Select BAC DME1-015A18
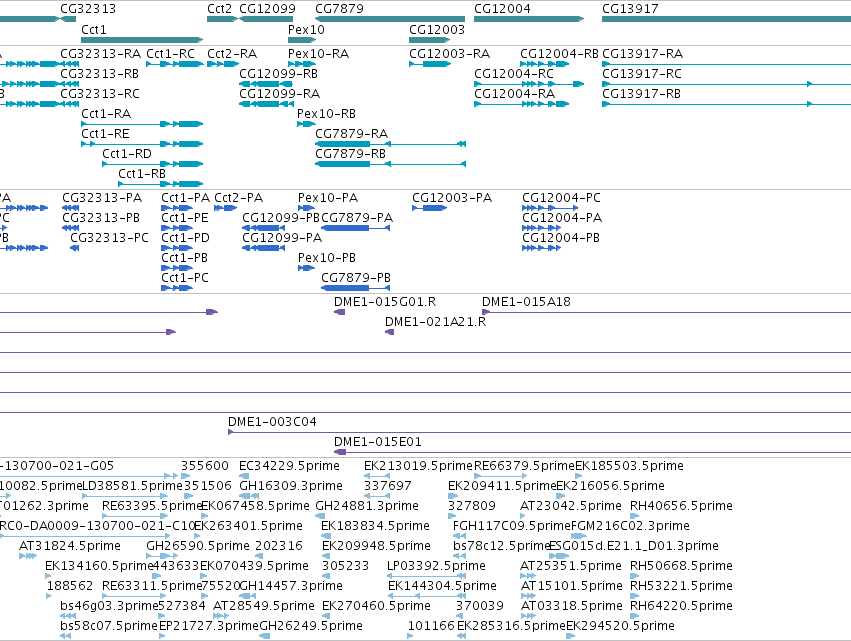Image resolution: width=851 pixels, height=641 pixels. click(526, 302)
